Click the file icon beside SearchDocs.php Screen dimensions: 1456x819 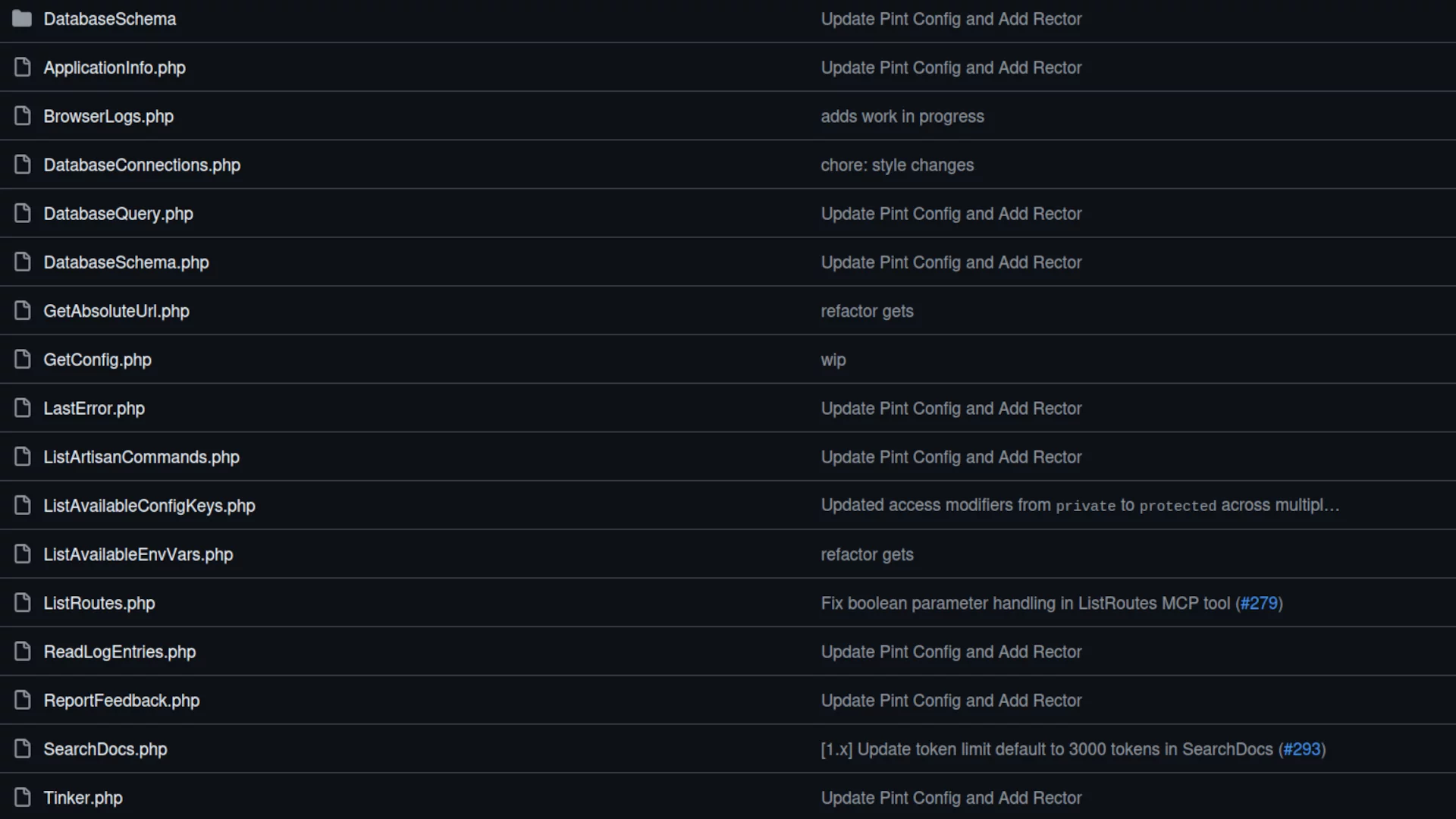(x=23, y=749)
